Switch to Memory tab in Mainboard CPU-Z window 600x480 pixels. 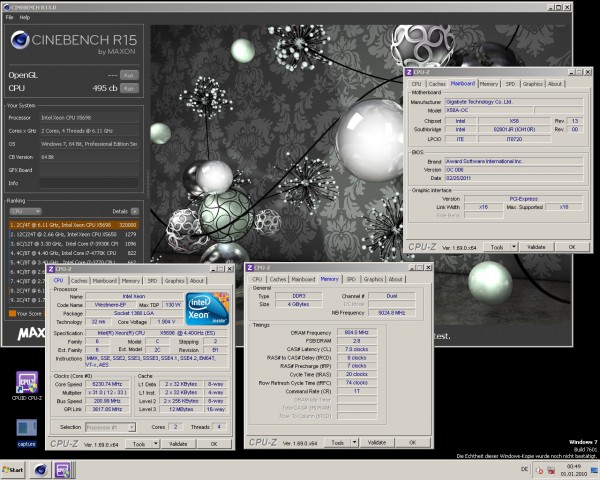coord(489,84)
